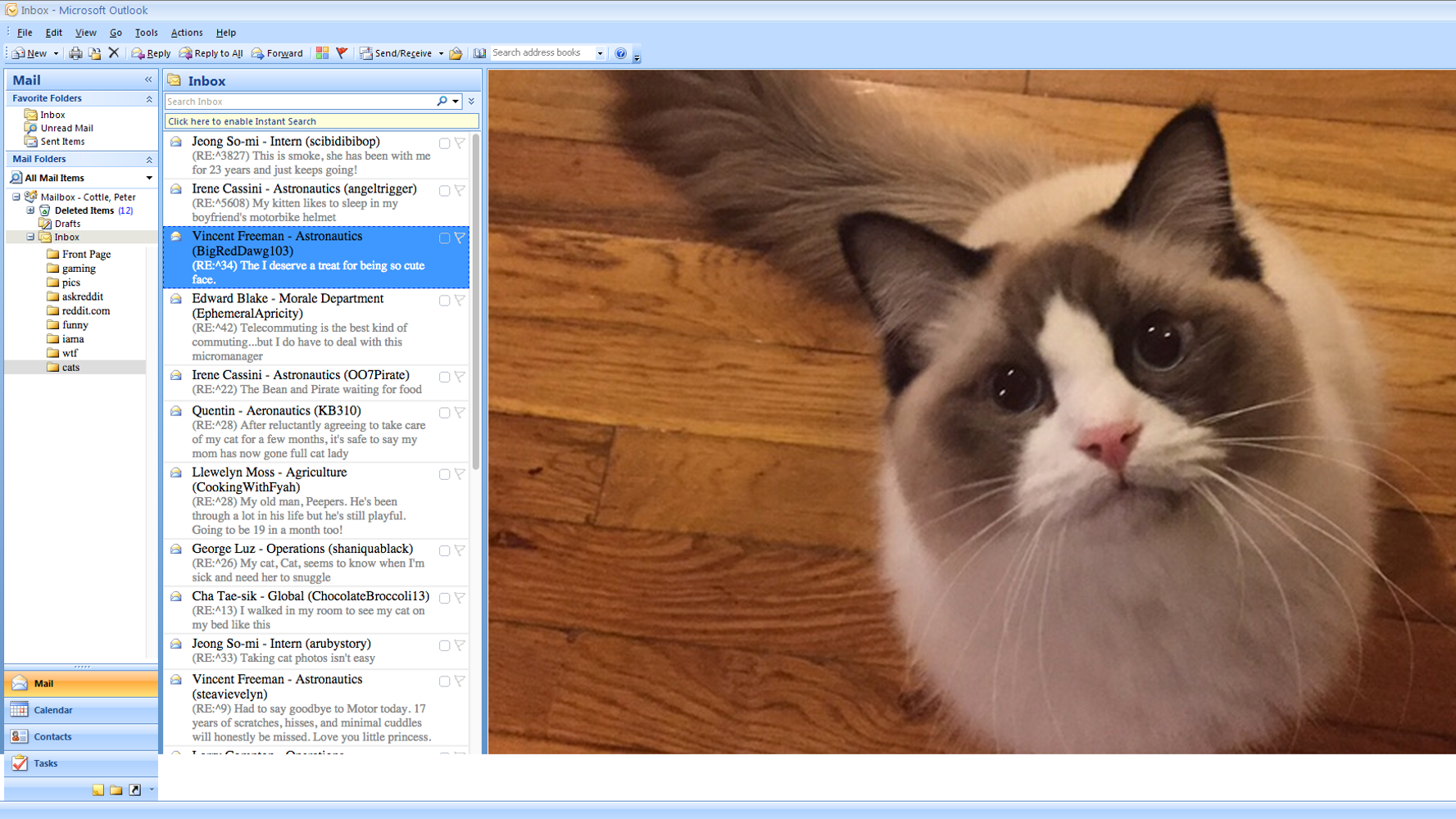Click here to enable Instant Search
1456x819 pixels.
pyautogui.click(x=241, y=121)
